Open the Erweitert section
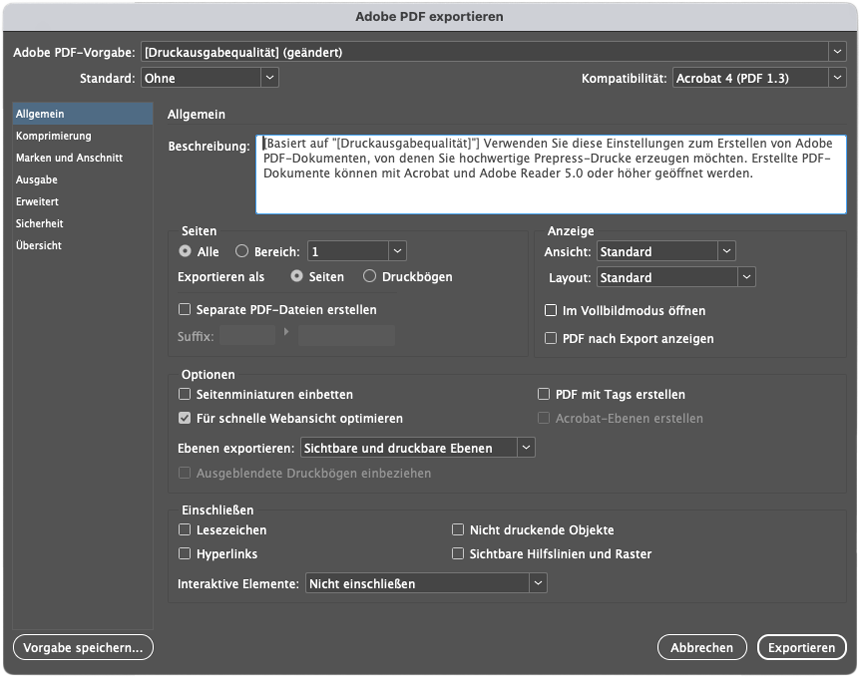Screen dimensions: 860x677 click(x=83, y=201)
